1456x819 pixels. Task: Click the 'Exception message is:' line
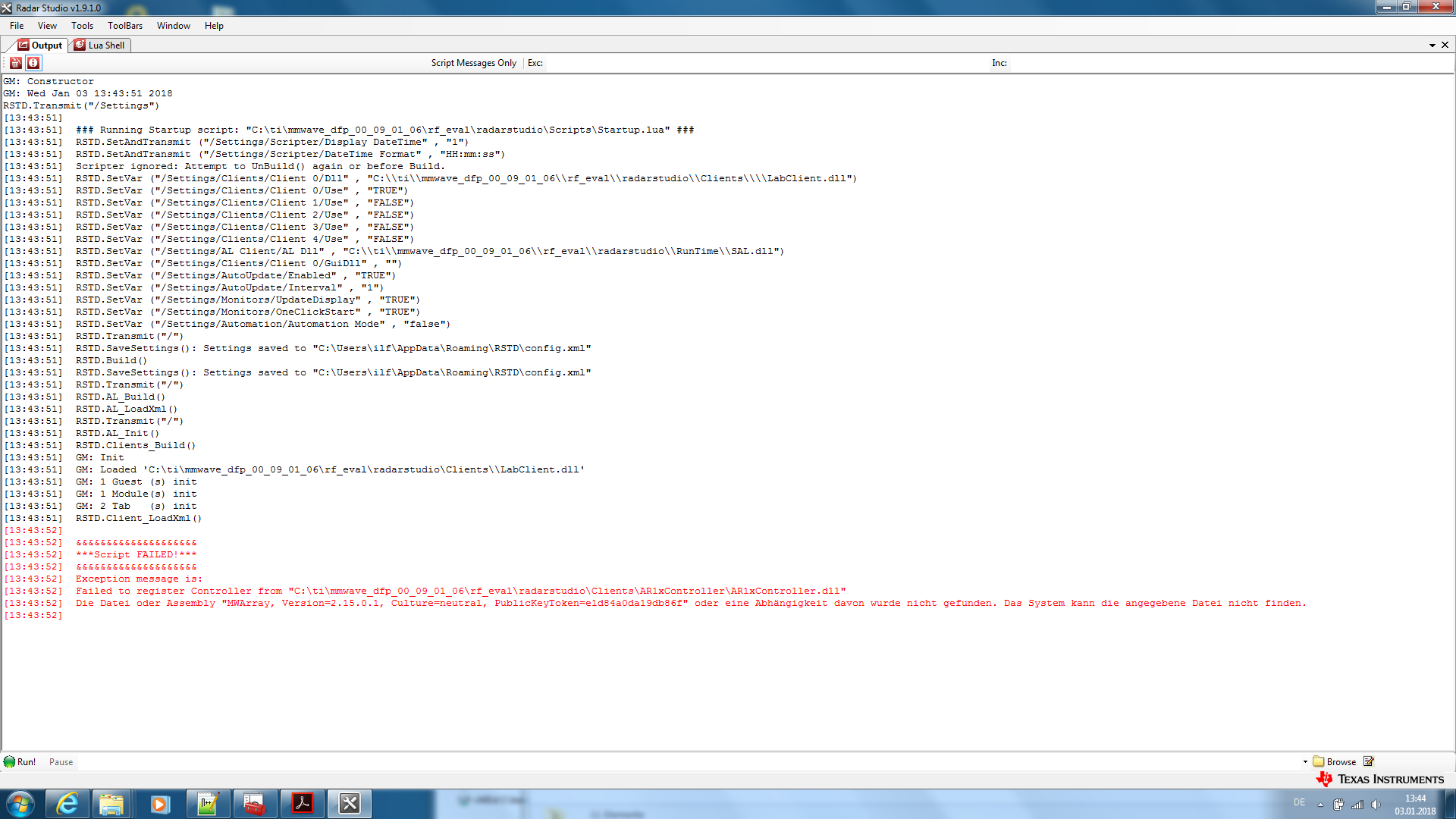pyautogui.click(x=139, y=579)
